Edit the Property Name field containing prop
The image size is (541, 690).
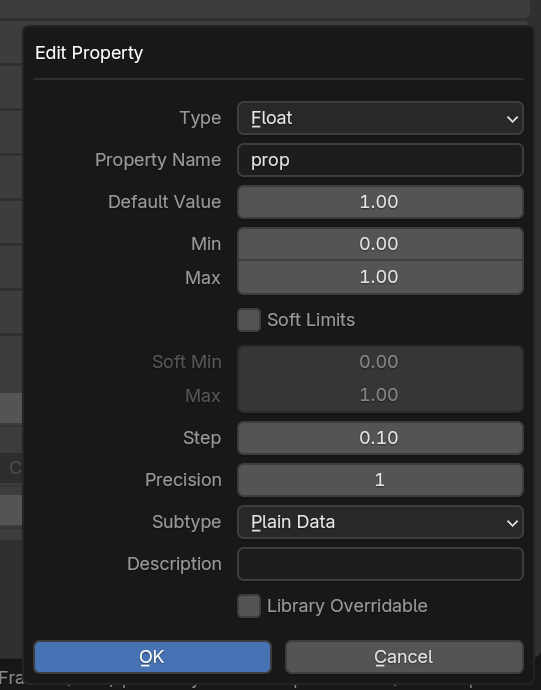pos(380,160)
